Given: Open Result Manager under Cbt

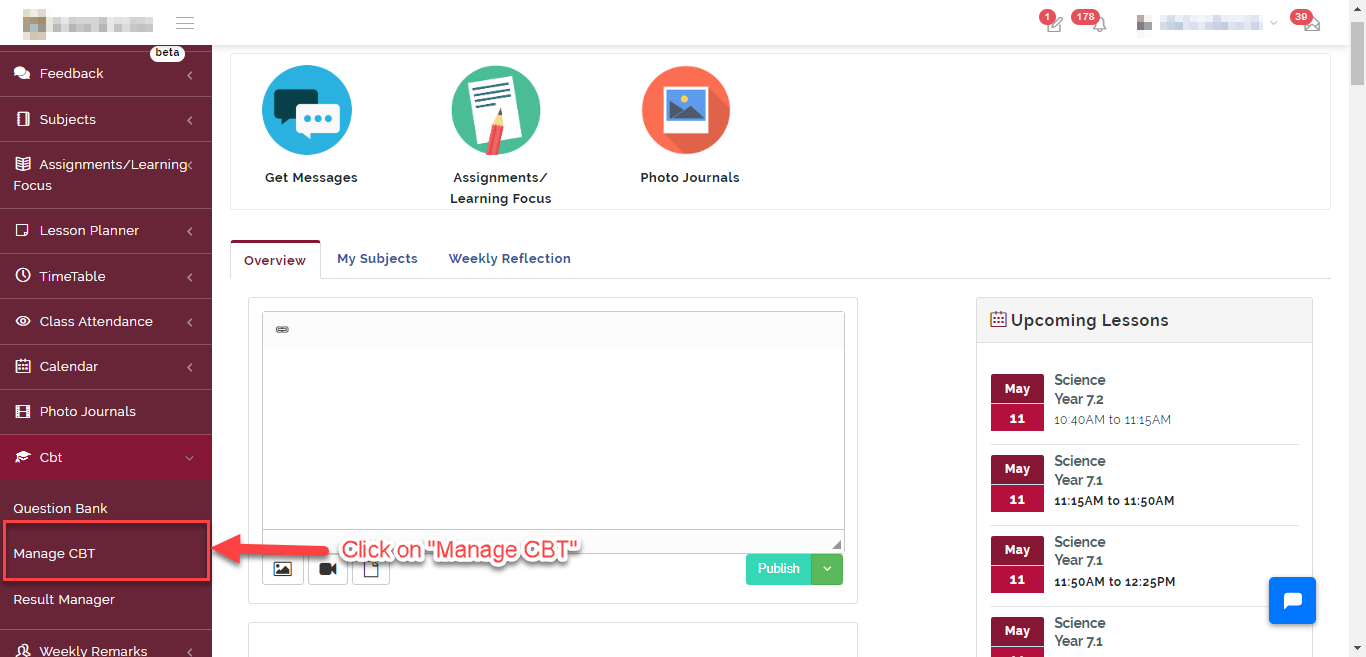Looking at the screenshot, I should (64, 599).
